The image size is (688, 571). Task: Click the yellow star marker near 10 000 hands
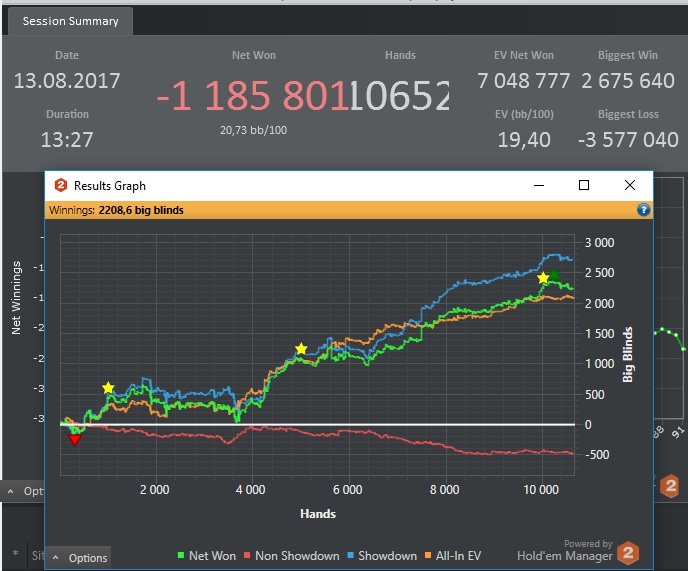pyautogui.click(x=543, y=278)
